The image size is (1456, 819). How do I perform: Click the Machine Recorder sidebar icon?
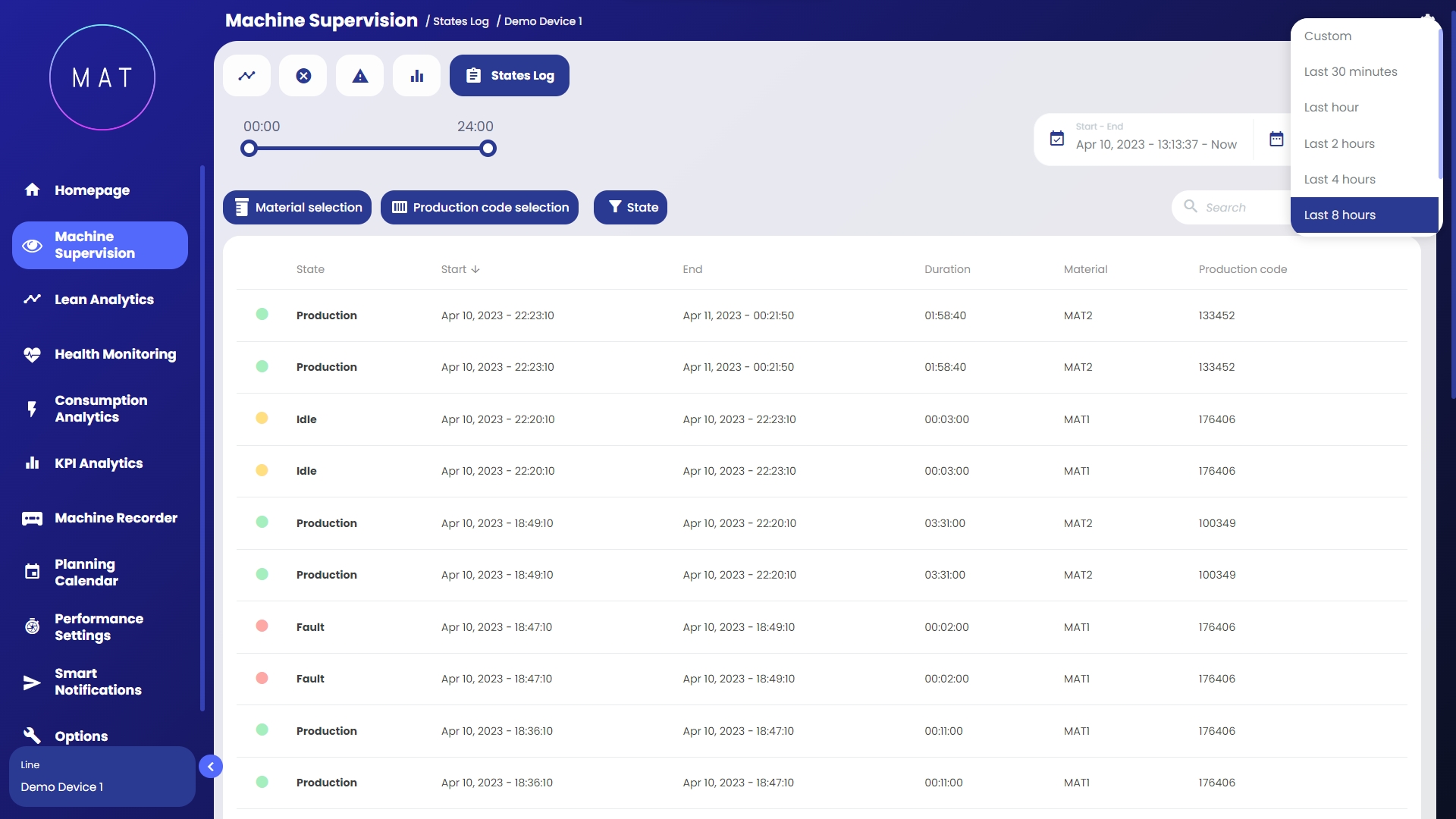(x=32, y=518)
